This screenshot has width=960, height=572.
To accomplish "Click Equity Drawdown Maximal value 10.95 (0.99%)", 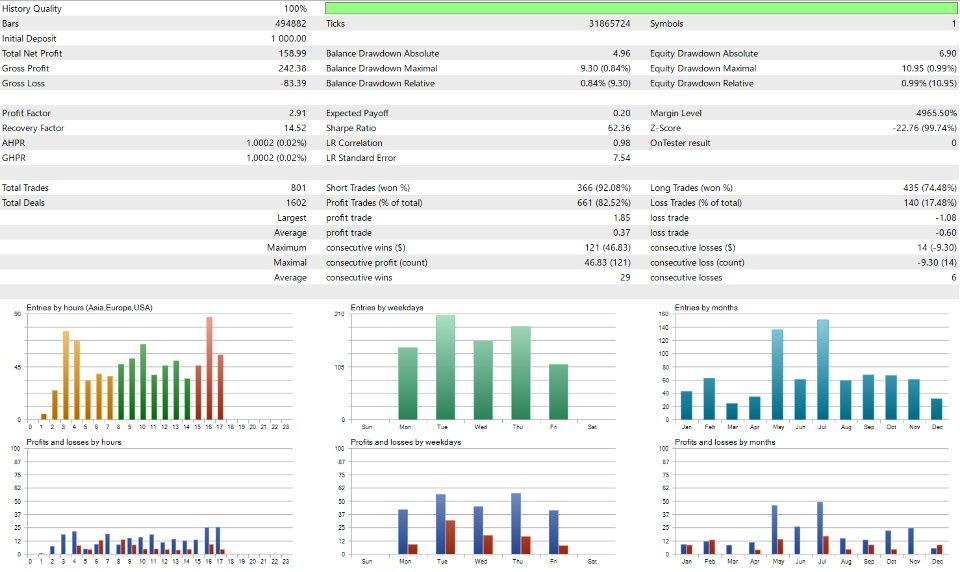I will [x=929, y=69].
